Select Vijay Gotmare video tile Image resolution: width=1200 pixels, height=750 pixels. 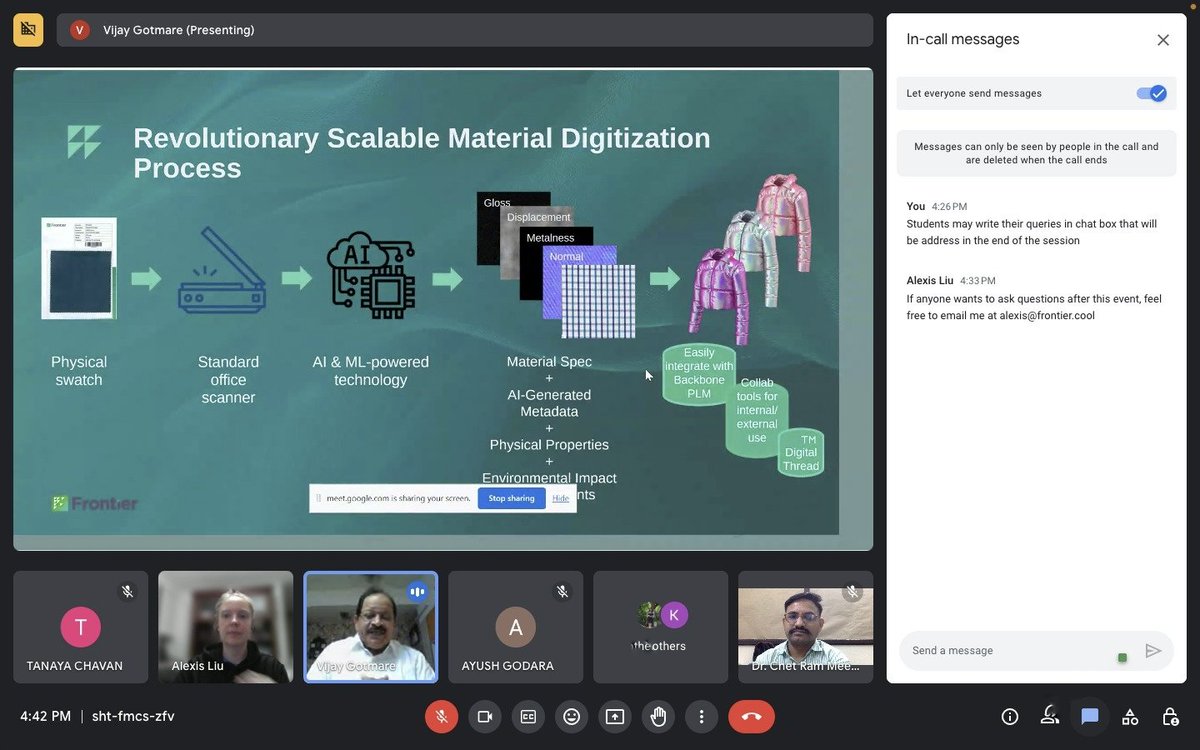coord(371,627)
